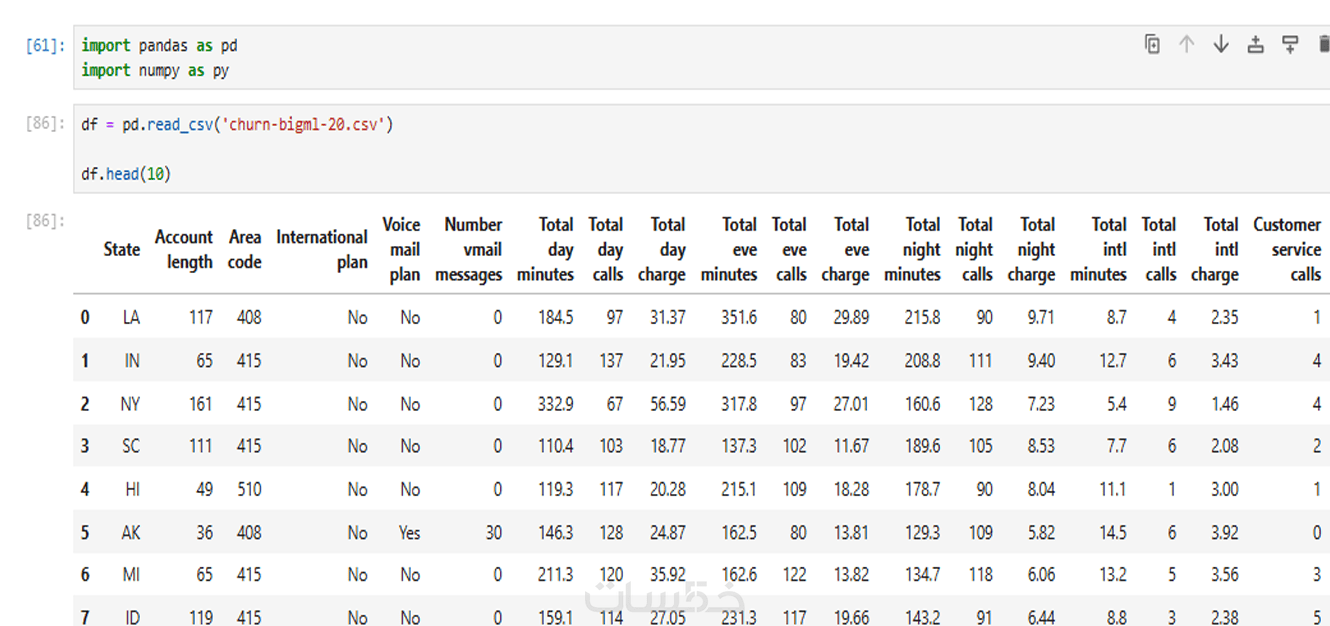This screenshot has width=1330, height=626.
Task: Click the State column header
Action: coord(122,249)
